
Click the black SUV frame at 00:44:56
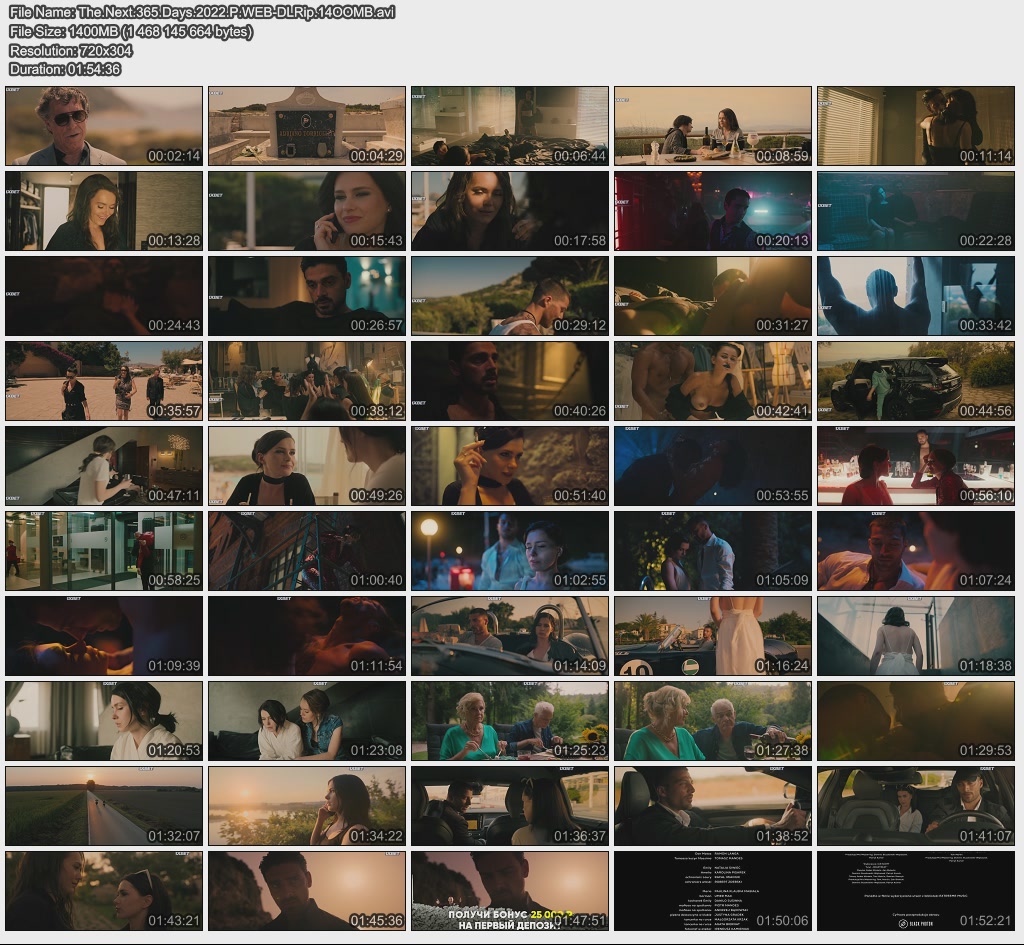tap(916, 381)
